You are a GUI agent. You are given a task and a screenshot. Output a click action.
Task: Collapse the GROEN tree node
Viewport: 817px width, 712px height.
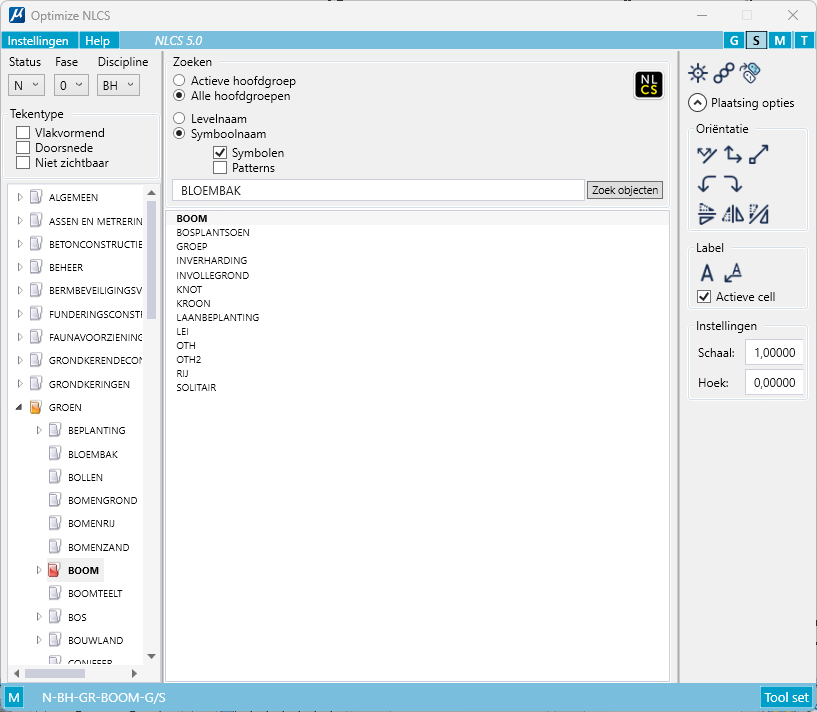[x=19, y=407]
